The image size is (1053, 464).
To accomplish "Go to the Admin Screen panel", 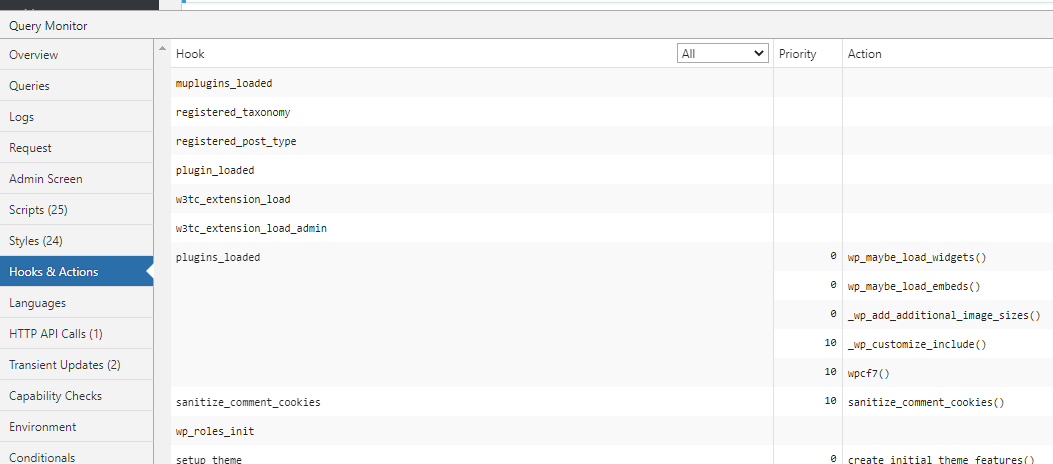I will pos(77,179).
